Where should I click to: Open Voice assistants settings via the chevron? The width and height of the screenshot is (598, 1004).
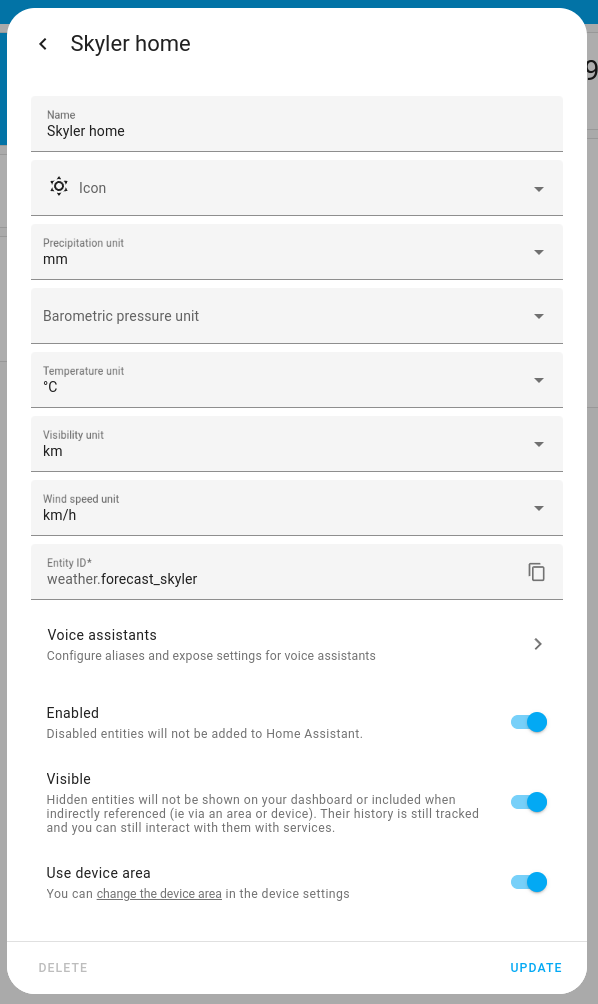(x=538, y=644)
